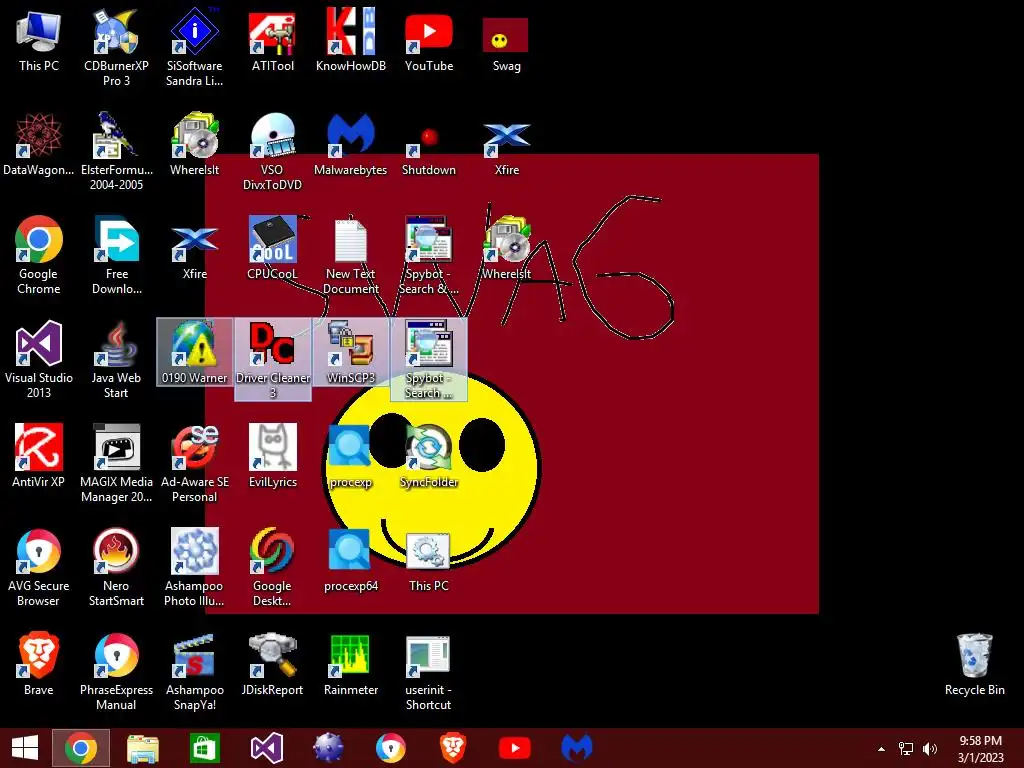
Task: Select the VSO DivxToDVD icon
Action: tap(272, 151)
